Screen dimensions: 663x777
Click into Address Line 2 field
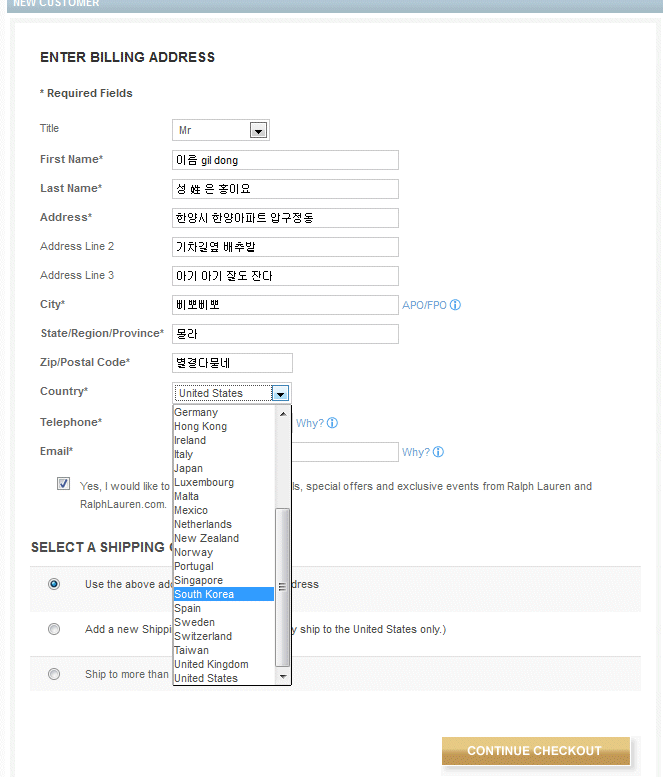pos(285,247)
